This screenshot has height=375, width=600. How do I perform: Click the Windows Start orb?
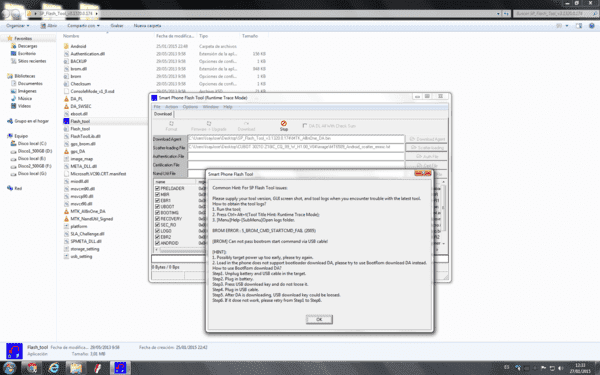[9, 368]
